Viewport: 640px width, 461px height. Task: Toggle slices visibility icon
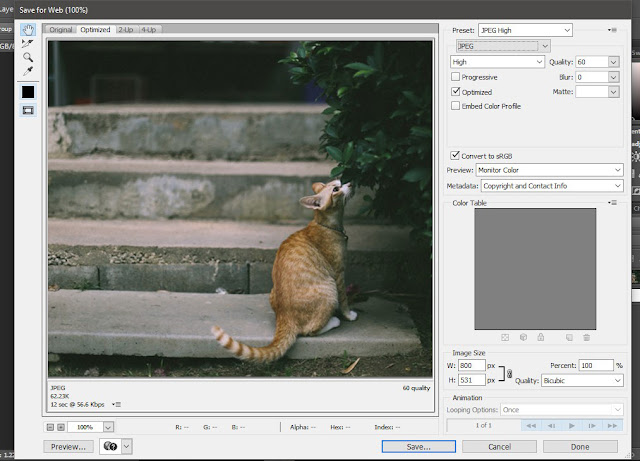[x=28, y=110]
